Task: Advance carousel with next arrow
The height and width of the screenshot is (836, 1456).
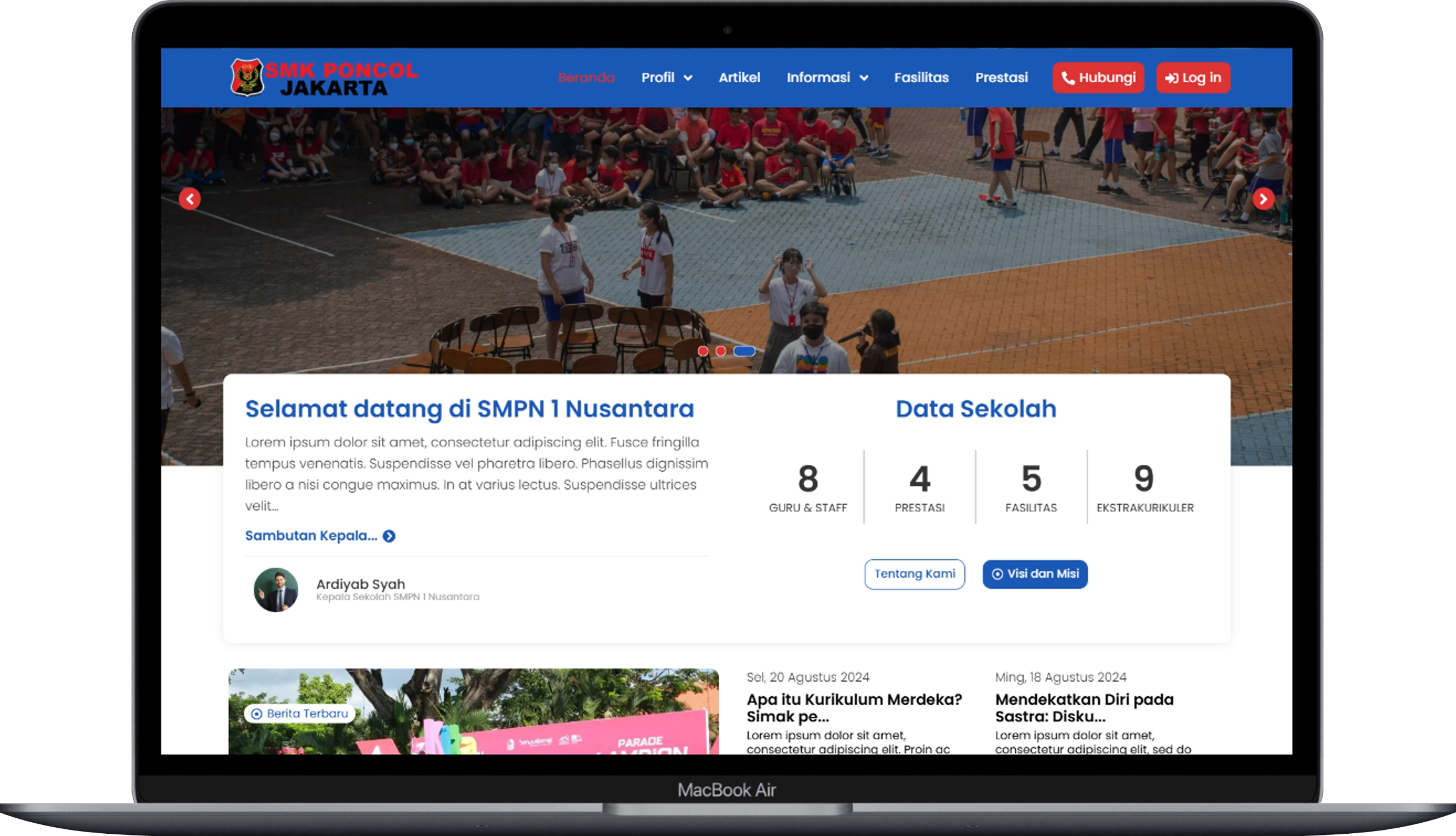Action: [x=1263, y=199]
